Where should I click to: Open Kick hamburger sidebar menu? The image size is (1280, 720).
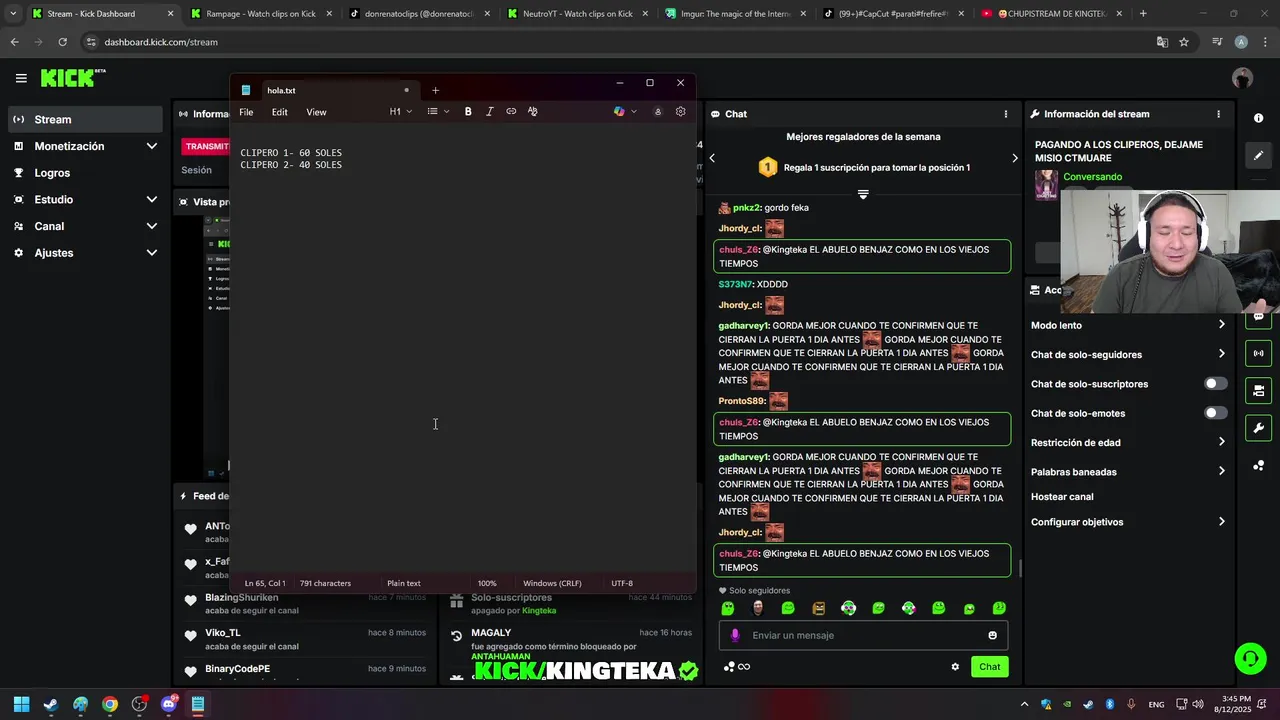[21, 78]
